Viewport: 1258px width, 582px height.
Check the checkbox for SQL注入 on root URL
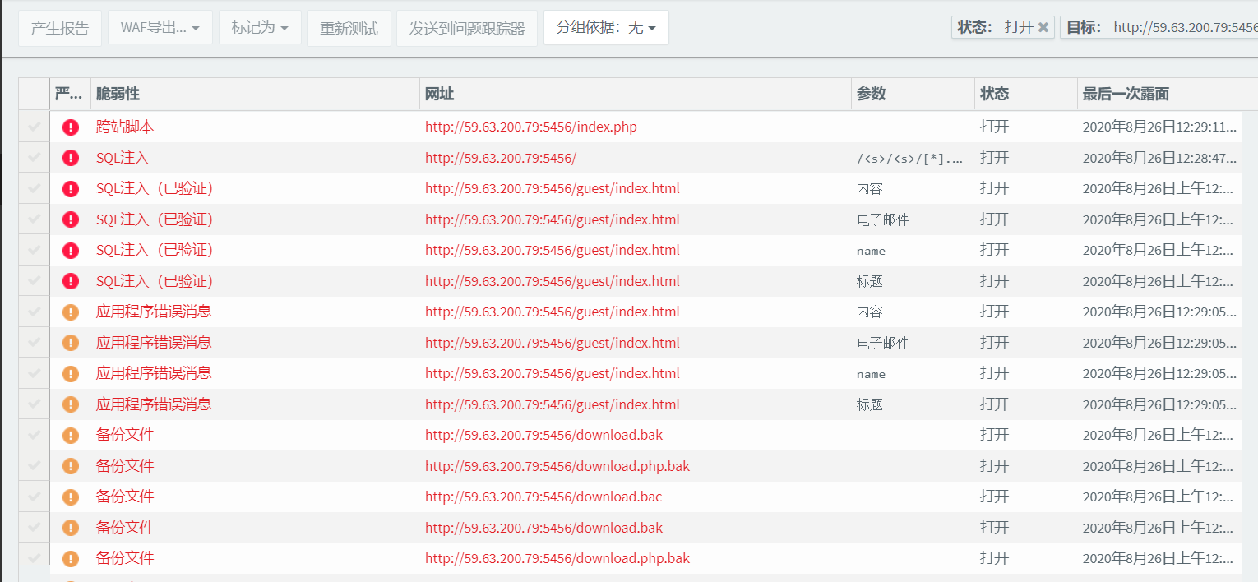click(x=34, y=158)
